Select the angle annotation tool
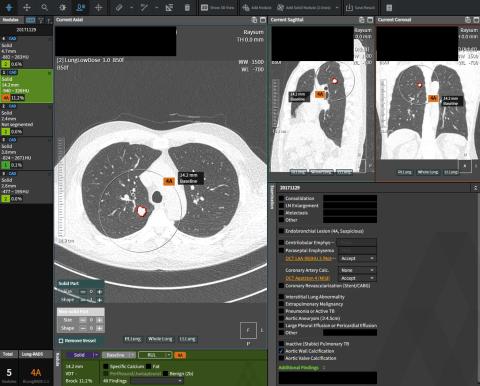Image resolution: width=480 pixels, height=386 pixels. (x=144, y=7)
